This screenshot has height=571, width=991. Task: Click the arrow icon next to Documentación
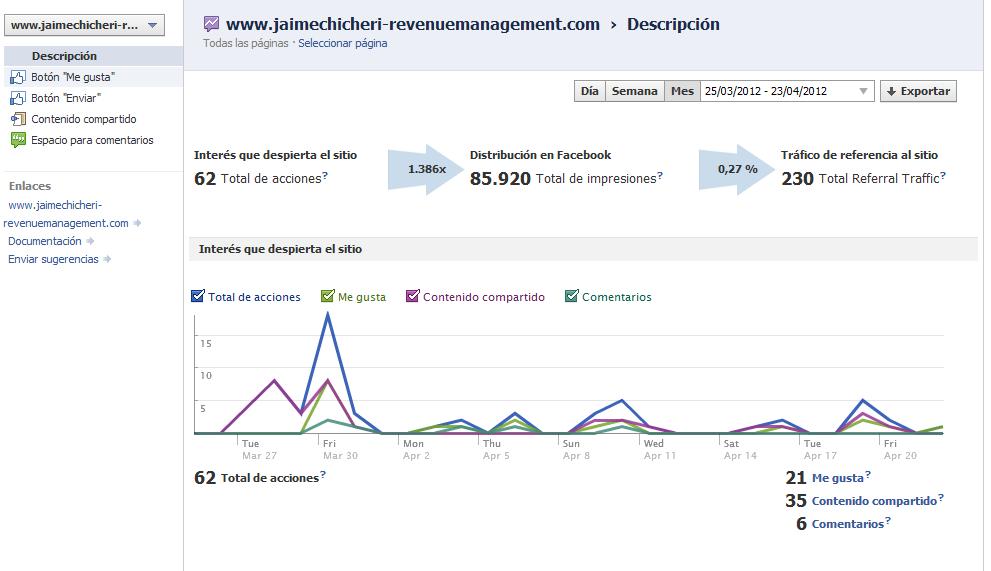(90, 241)
